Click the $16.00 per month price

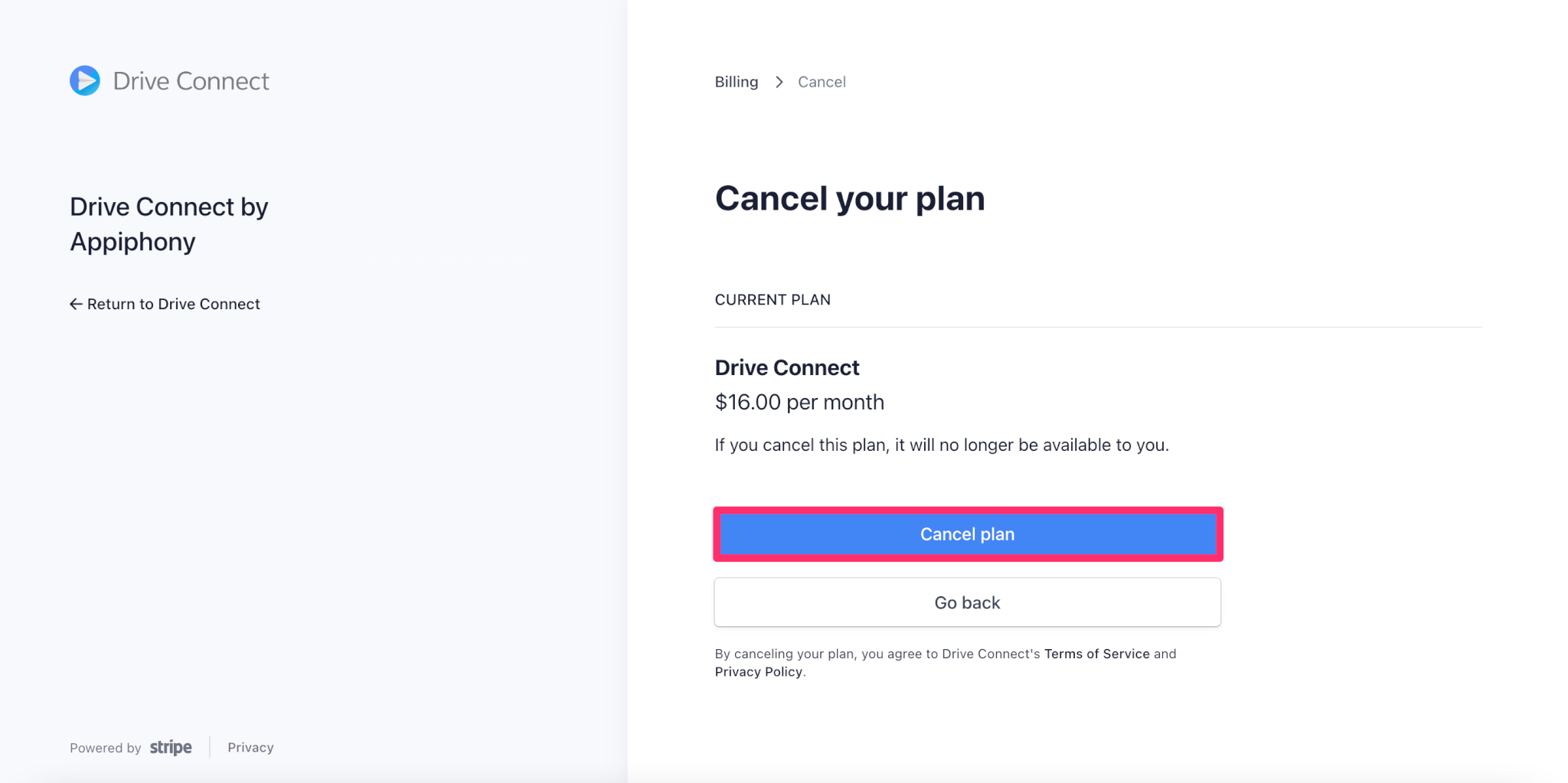pos(799,403)
